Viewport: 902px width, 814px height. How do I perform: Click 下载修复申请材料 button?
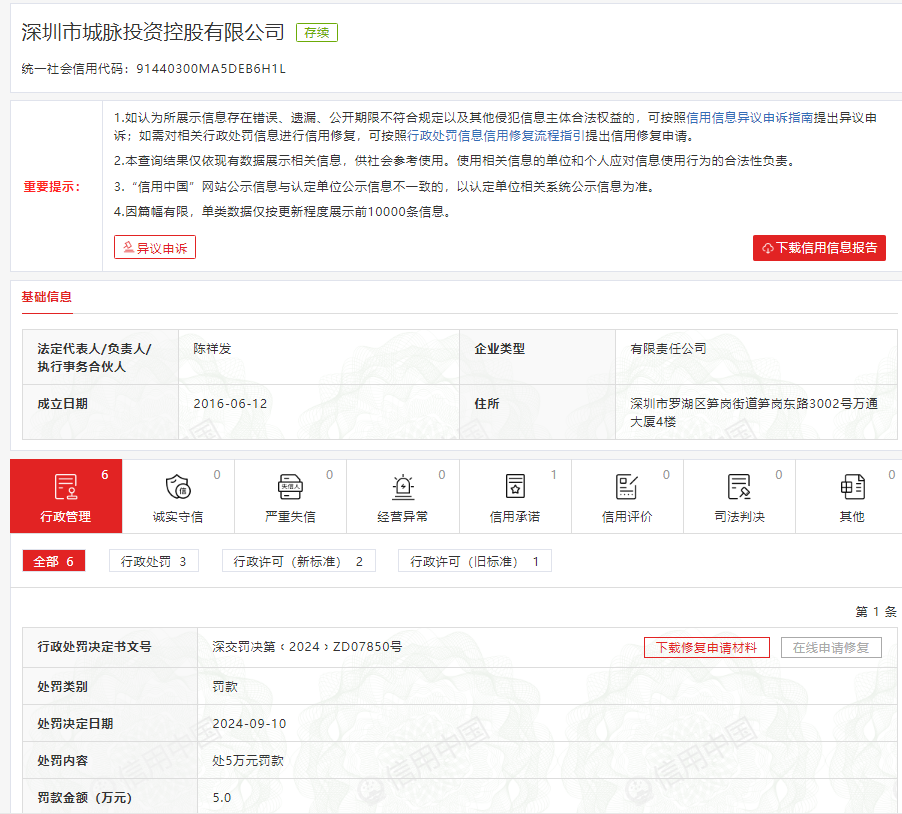707,647
